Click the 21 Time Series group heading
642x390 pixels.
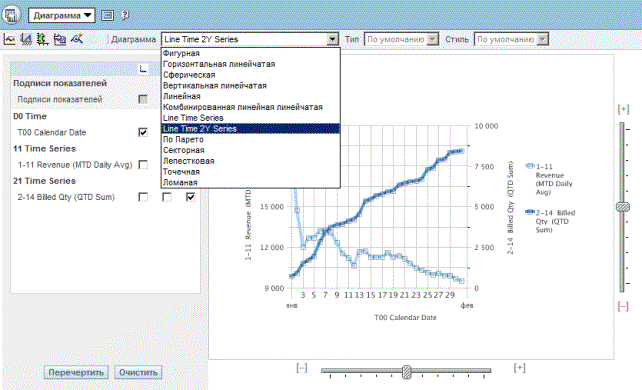(x=44, y=181)
